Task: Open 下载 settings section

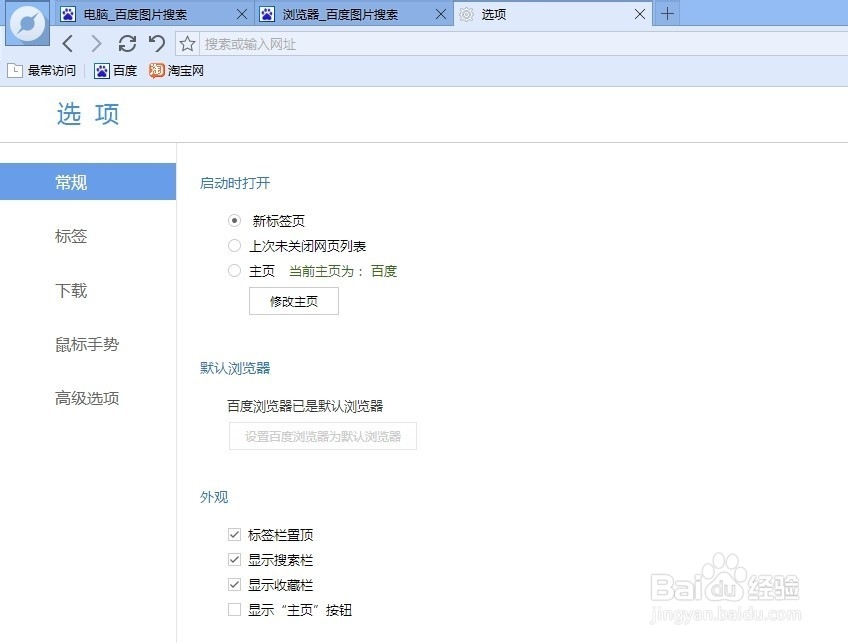Action: (x=71, y=290)
